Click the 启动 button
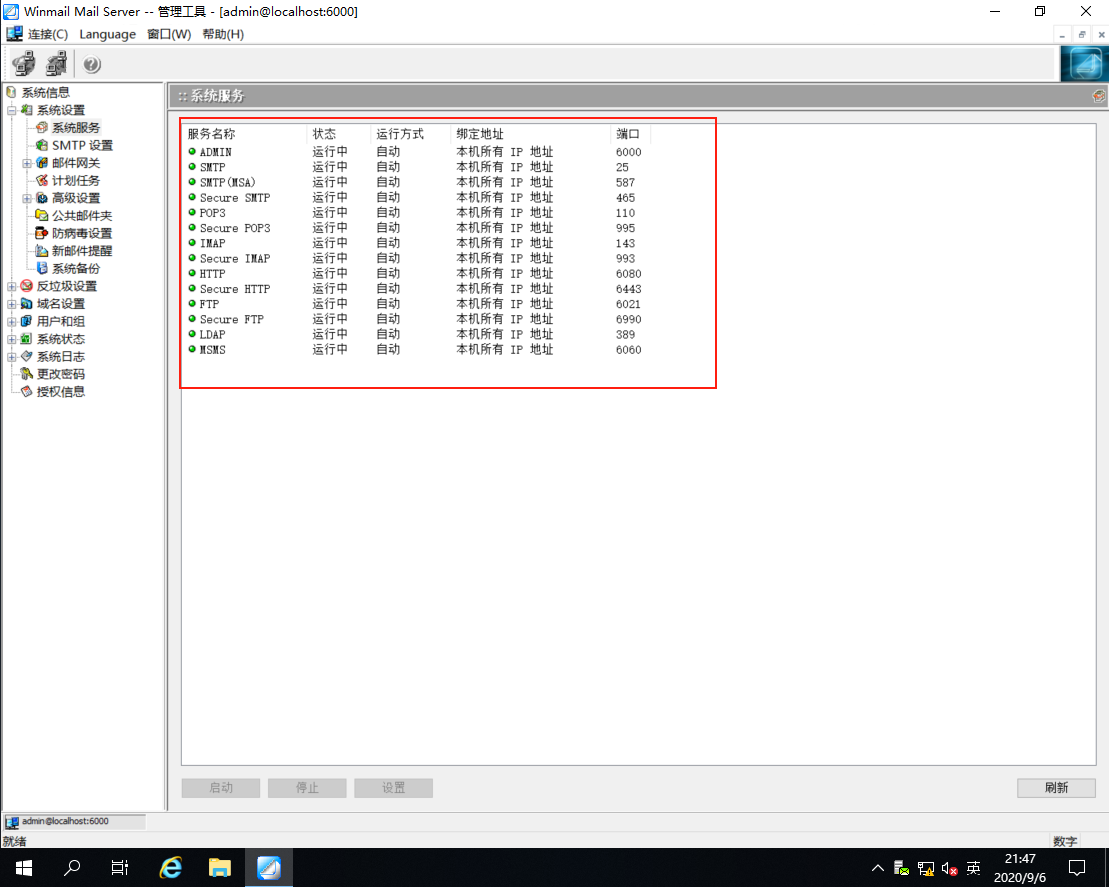The width and height of the screenshot is (1109, 887). 221,788
